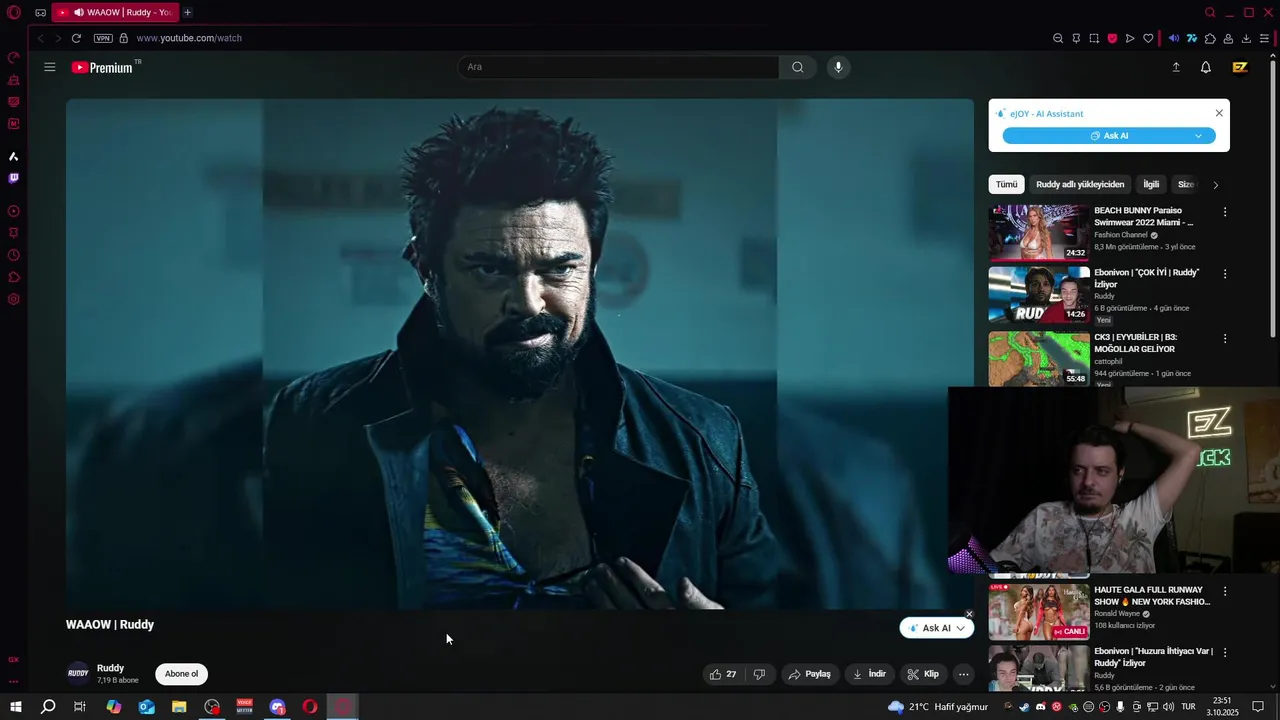Dislike the video with thumbs-down
Viewport: 1280px width, 720px height.
(x=759, y=674)
